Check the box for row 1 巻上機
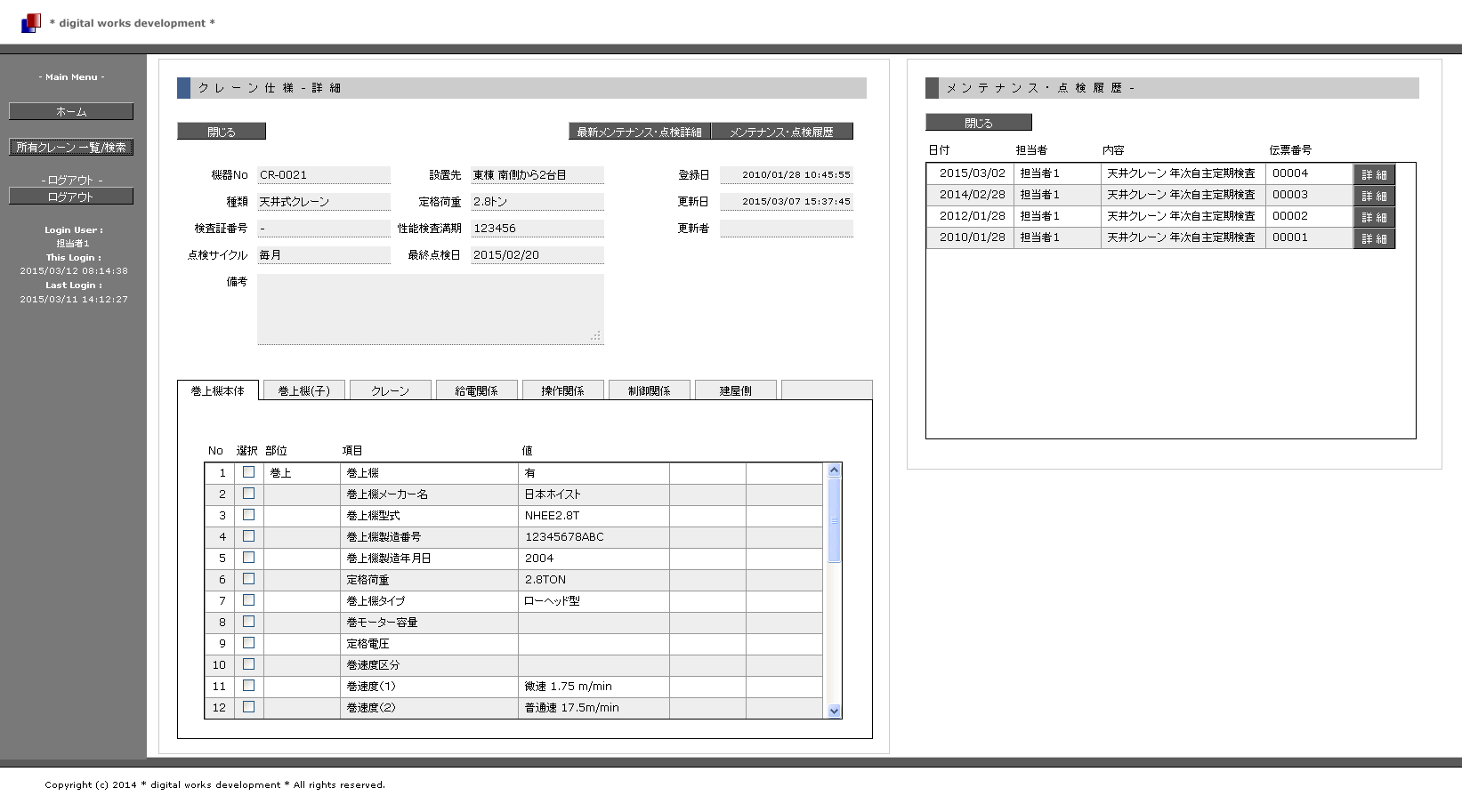The height and width of the screenshot is (812, 1462). (248, 472)
